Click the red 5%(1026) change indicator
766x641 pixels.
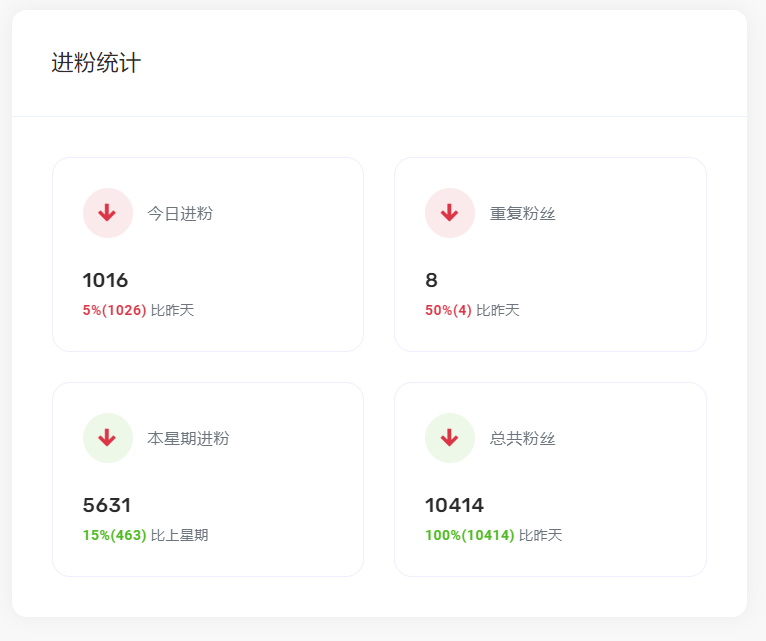tap(114, 310)
